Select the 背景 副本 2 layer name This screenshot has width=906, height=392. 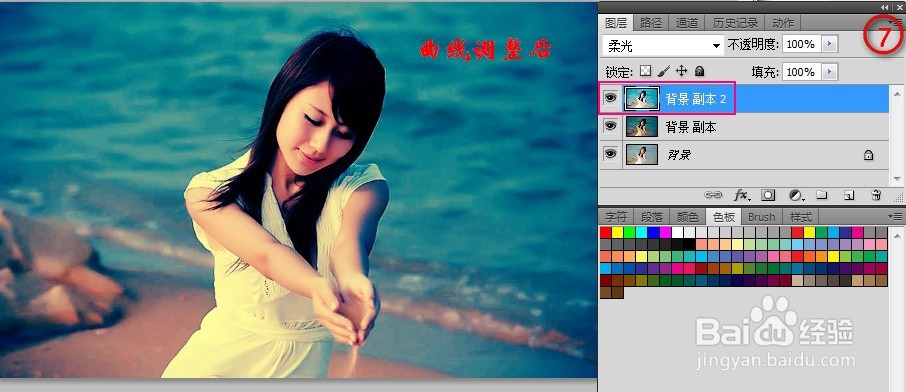(x=695, y=99)
